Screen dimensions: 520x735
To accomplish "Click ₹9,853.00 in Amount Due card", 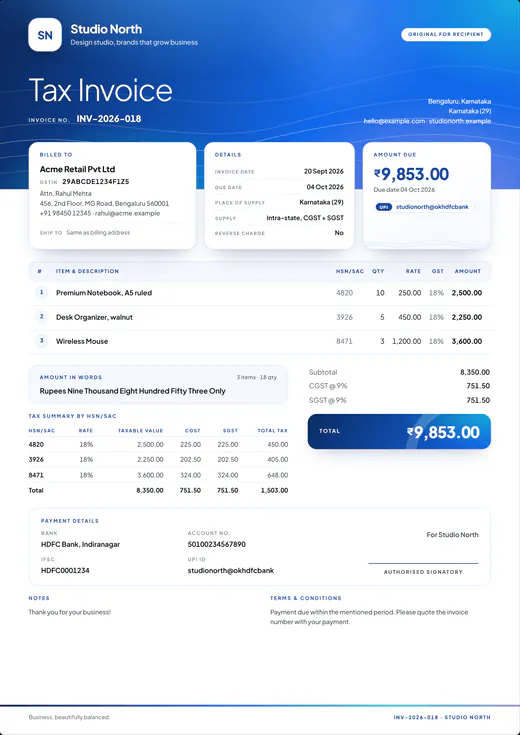I will 411,174.
